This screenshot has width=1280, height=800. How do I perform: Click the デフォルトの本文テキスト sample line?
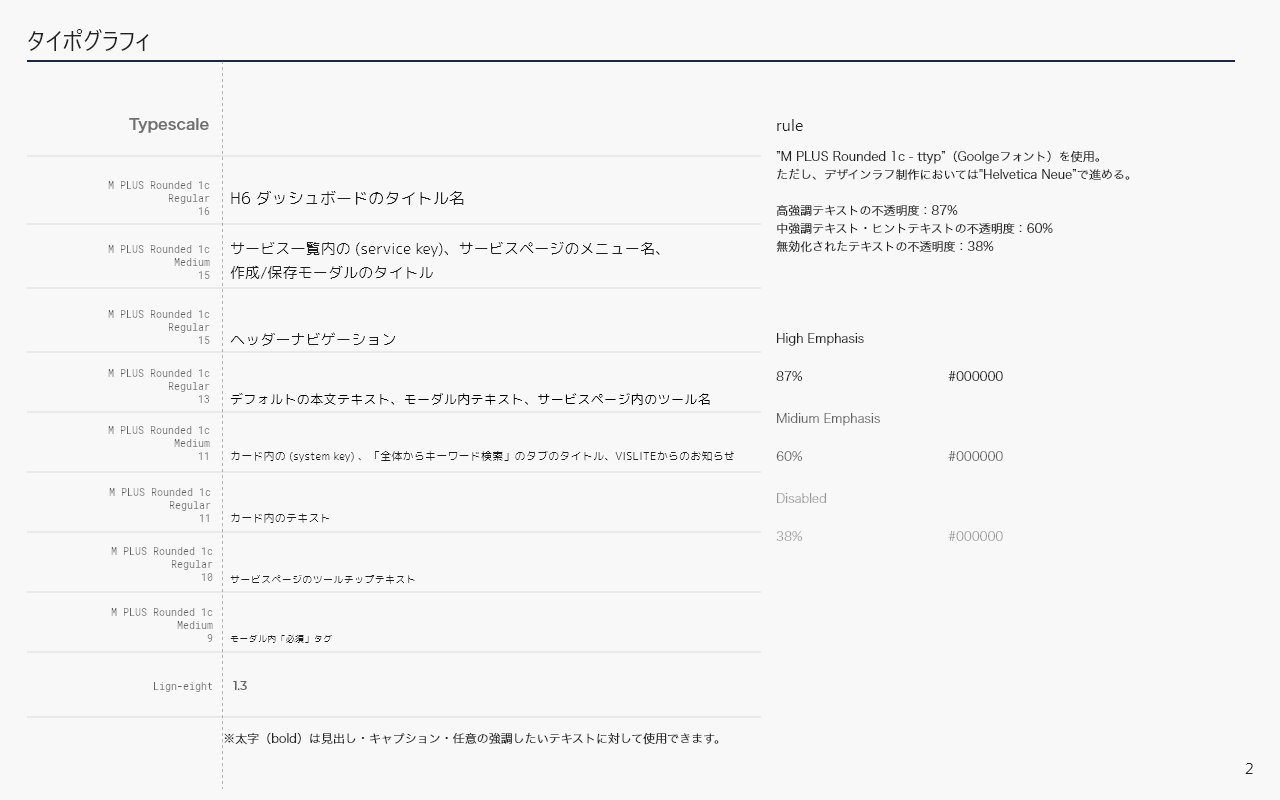coord(470,399)
